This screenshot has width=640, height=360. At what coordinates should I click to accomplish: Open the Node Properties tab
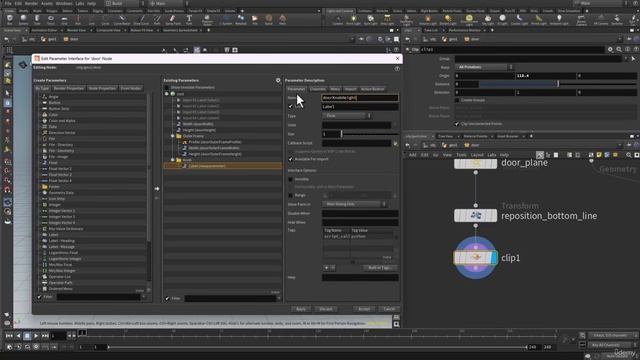tap(102, 88)
